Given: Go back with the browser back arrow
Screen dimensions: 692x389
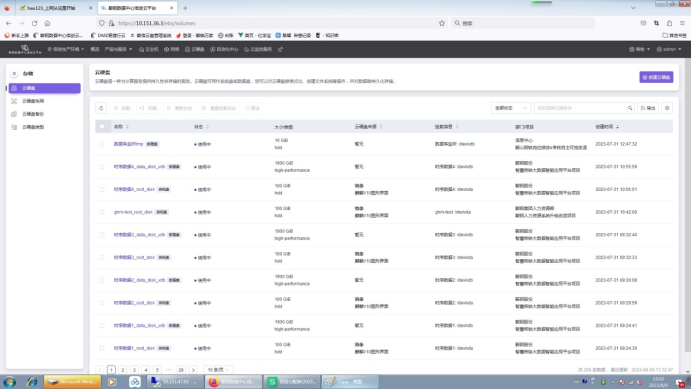Looking at the screenshot, I should pos(9,23).
